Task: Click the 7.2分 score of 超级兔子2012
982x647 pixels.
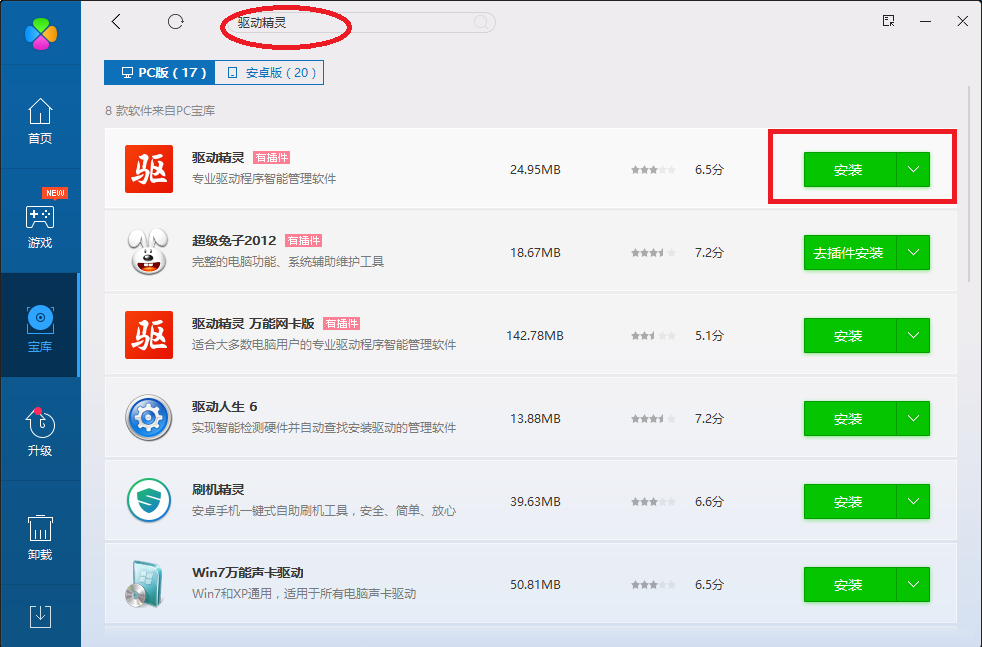Action: pos(709,252)
